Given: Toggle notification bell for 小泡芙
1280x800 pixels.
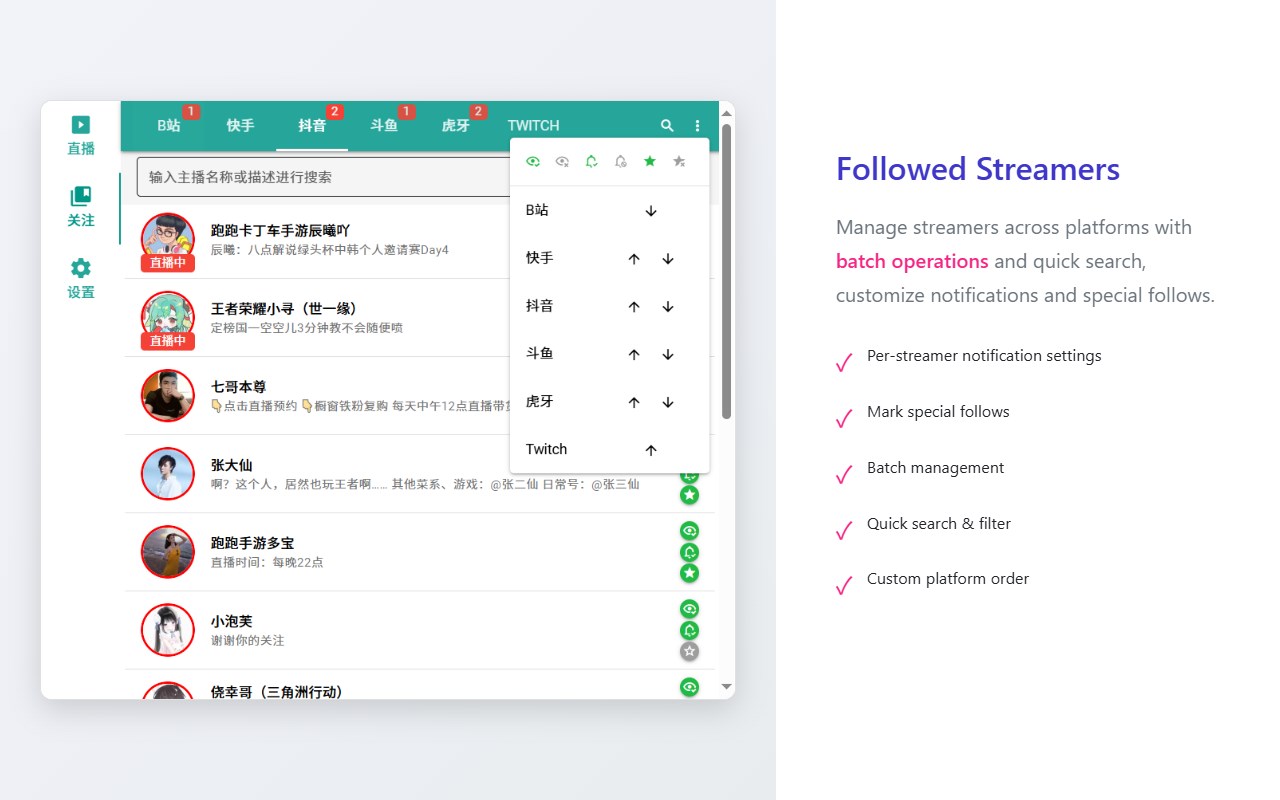Looking at the screenshot, I should tap(689, 630).
